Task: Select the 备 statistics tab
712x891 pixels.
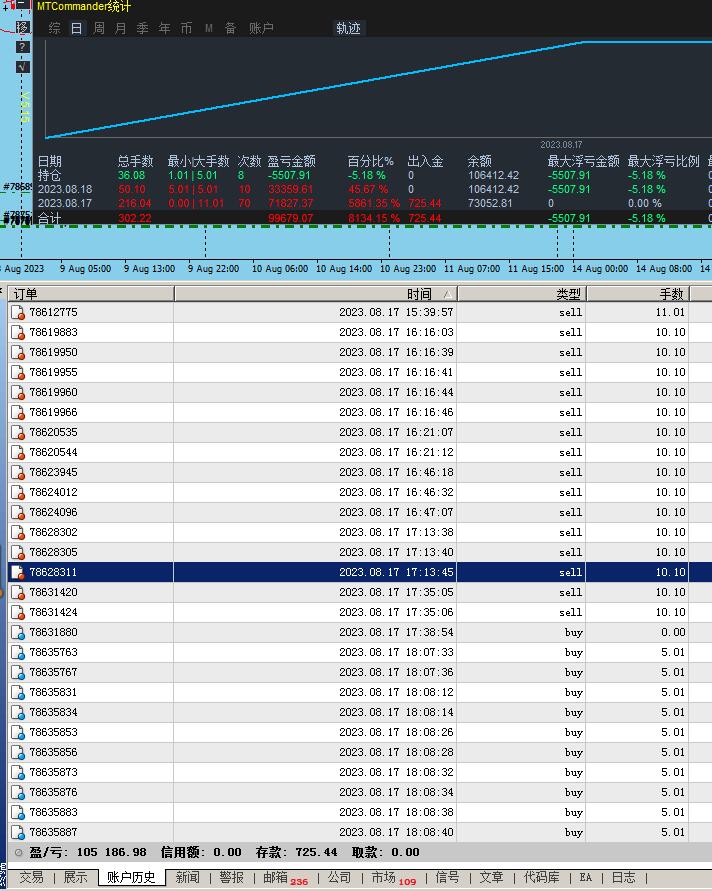Action: [230, 28]
